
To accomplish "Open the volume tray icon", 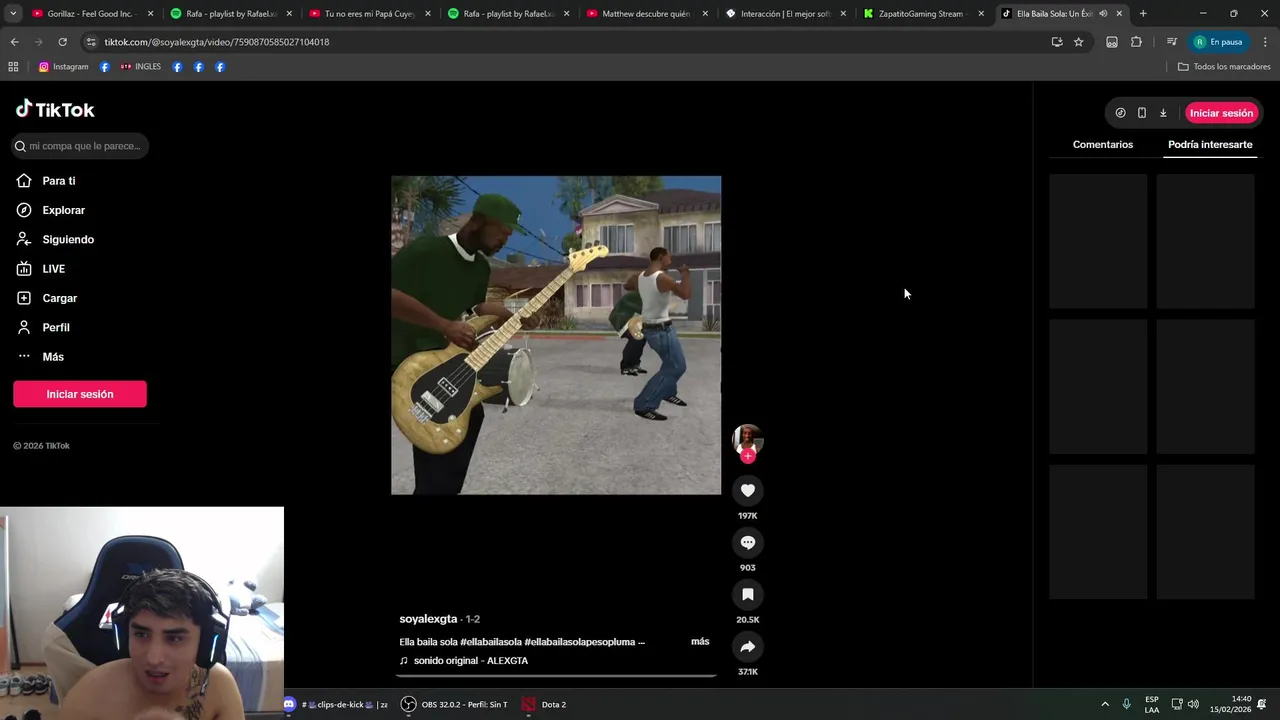I will 1193,704.
